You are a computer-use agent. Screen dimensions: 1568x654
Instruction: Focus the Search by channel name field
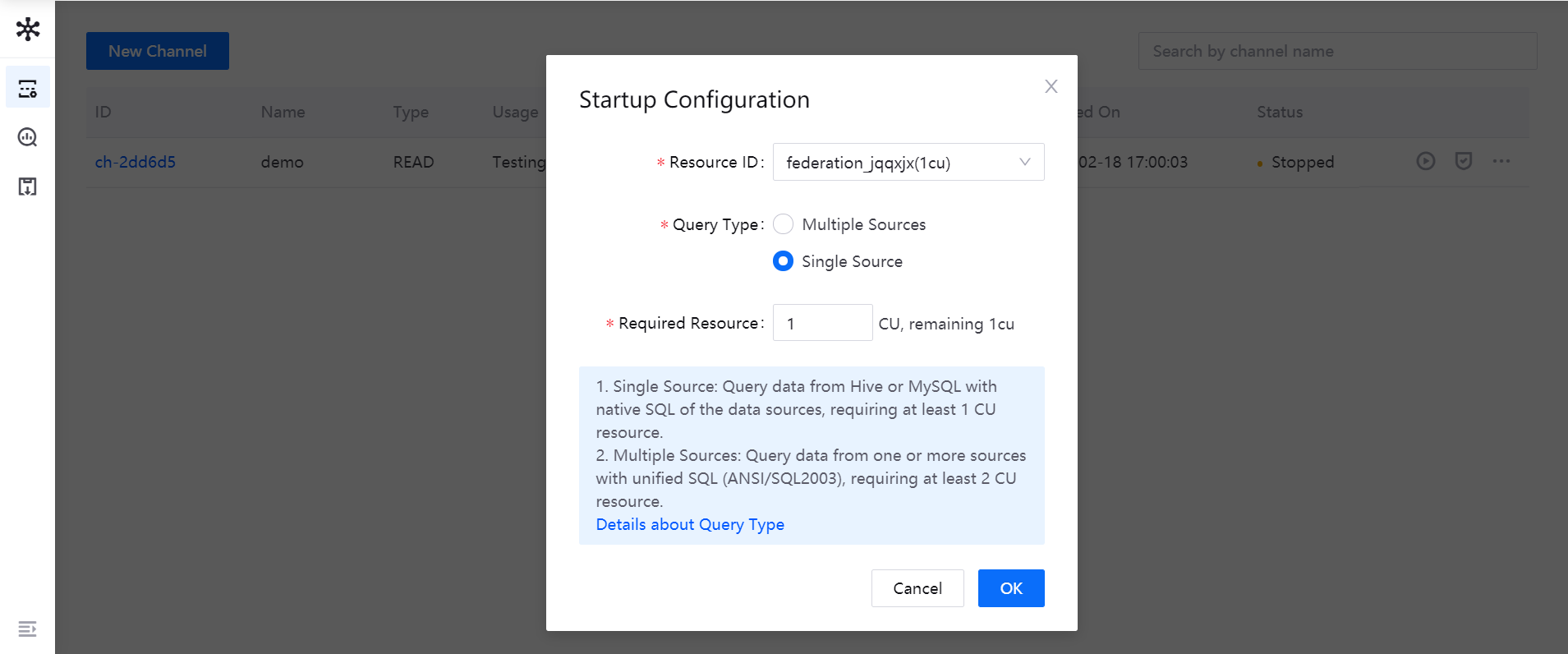click(1336, 51)
